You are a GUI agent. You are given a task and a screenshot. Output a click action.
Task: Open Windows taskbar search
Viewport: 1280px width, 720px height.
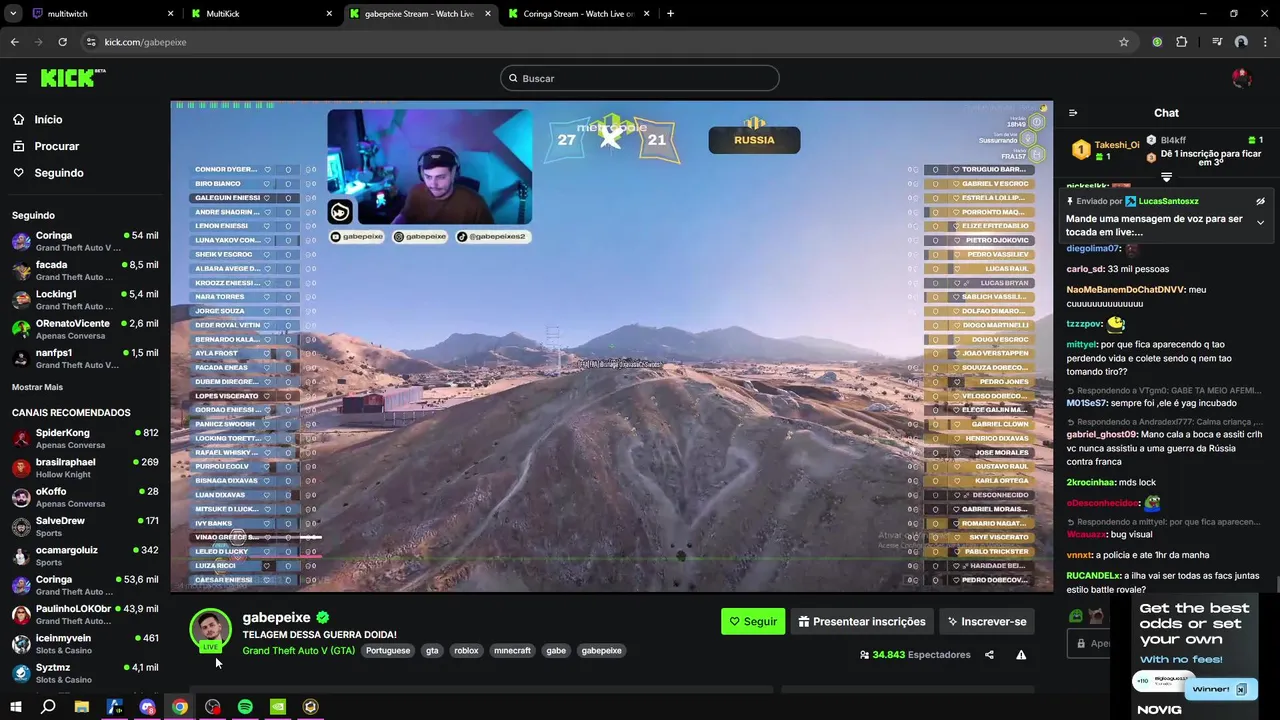(48, 707)
